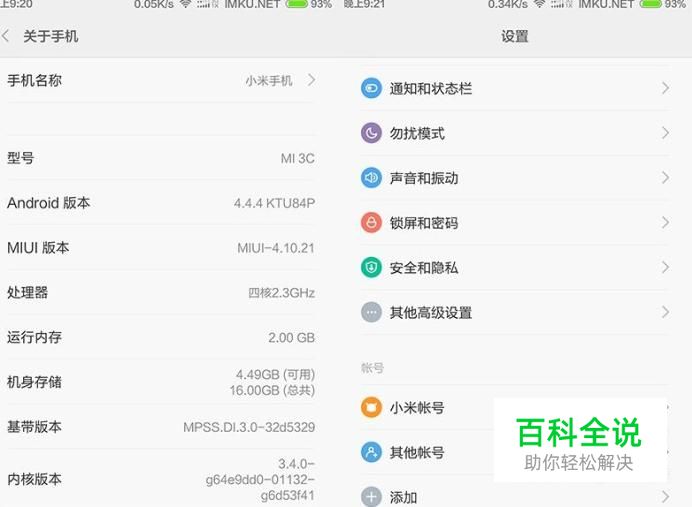Viewport: 692px width, 507px height.
Task: Tap the Sound and vibration speaker icon
Action: 371,178
